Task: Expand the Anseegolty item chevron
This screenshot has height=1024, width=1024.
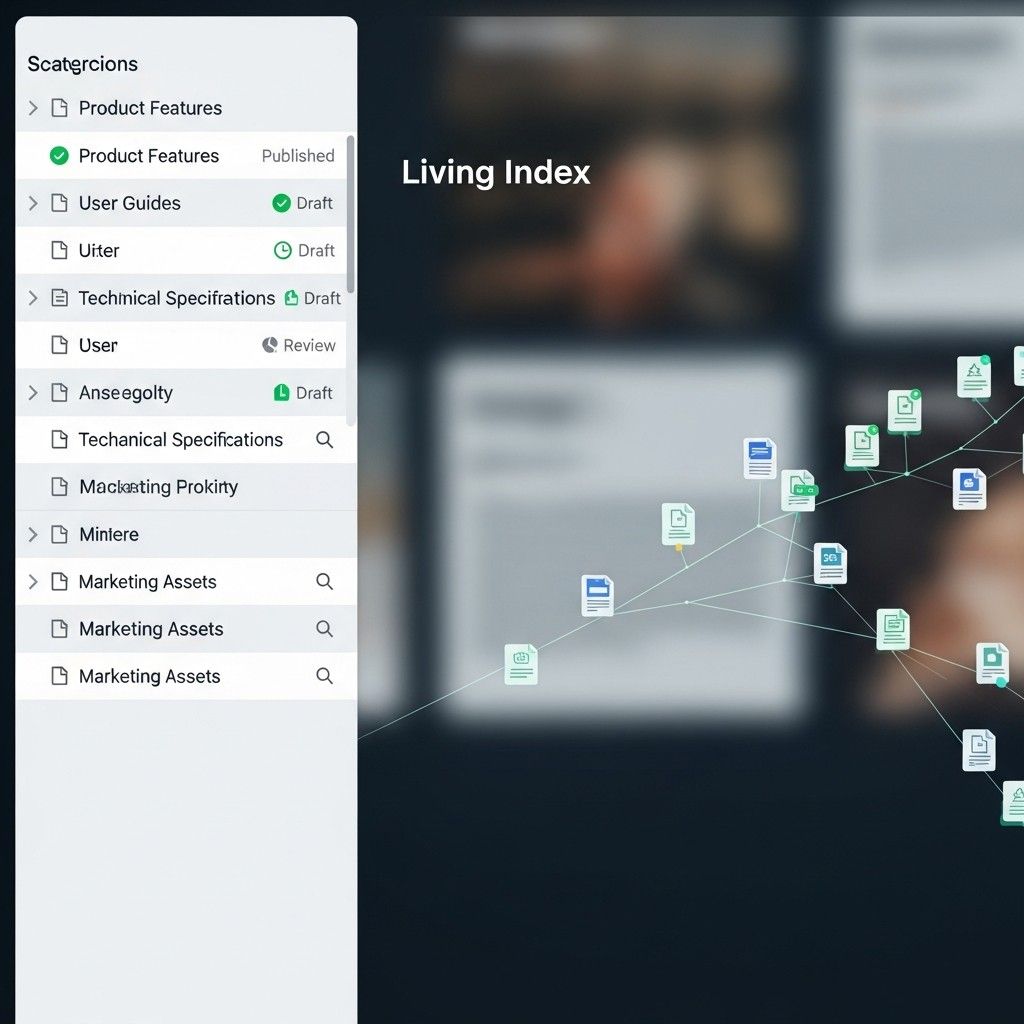Action: [x=33, y=393]
